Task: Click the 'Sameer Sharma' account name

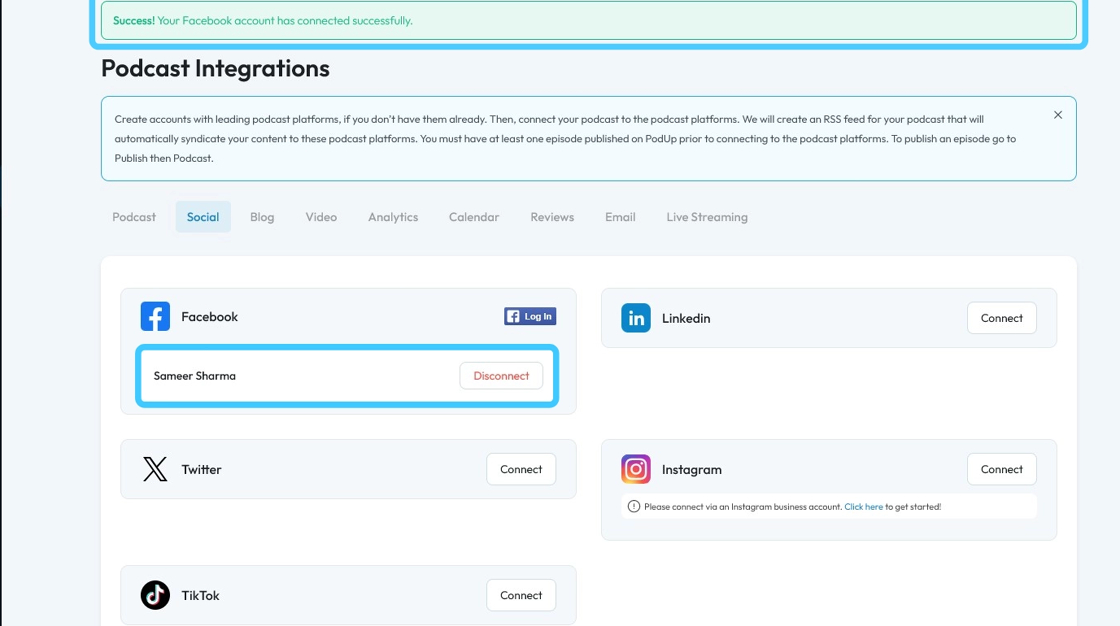Action: tap(194, 376)
